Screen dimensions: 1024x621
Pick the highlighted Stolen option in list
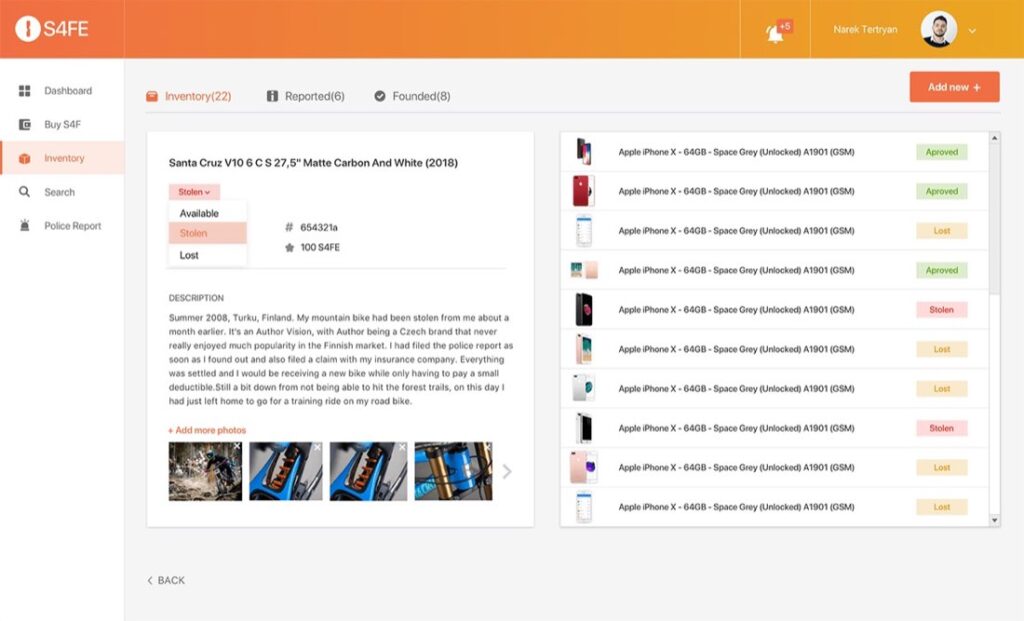208,233
